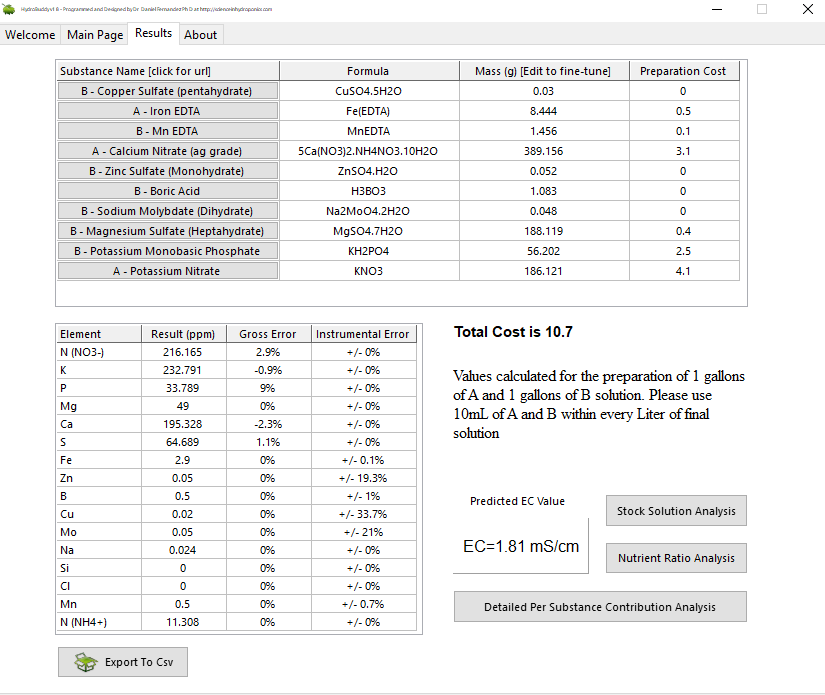Select the MgSO4.7H2O formula cell

tap(369, 231)
